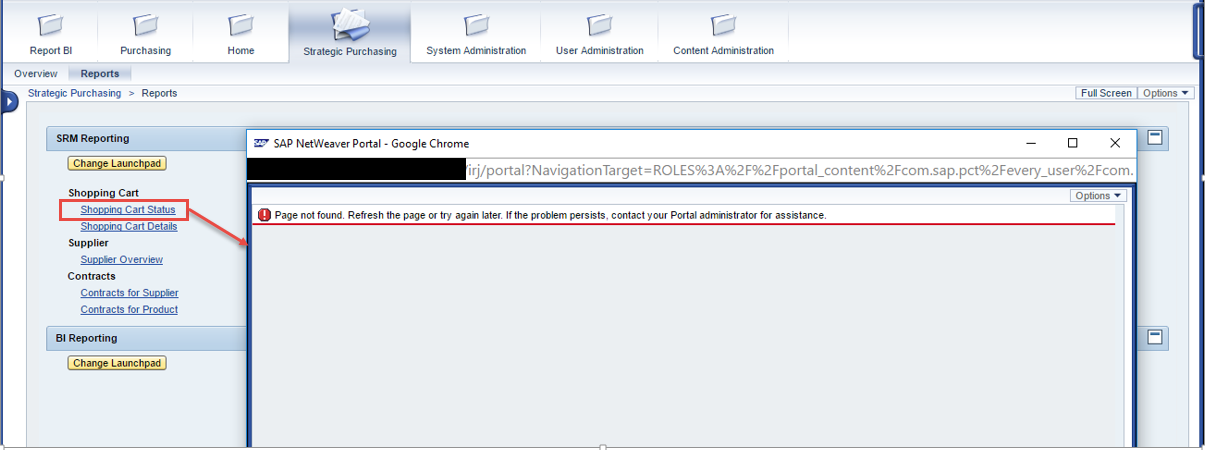Open the Home folder icon

pyautogui.click(x=240, y=24)
